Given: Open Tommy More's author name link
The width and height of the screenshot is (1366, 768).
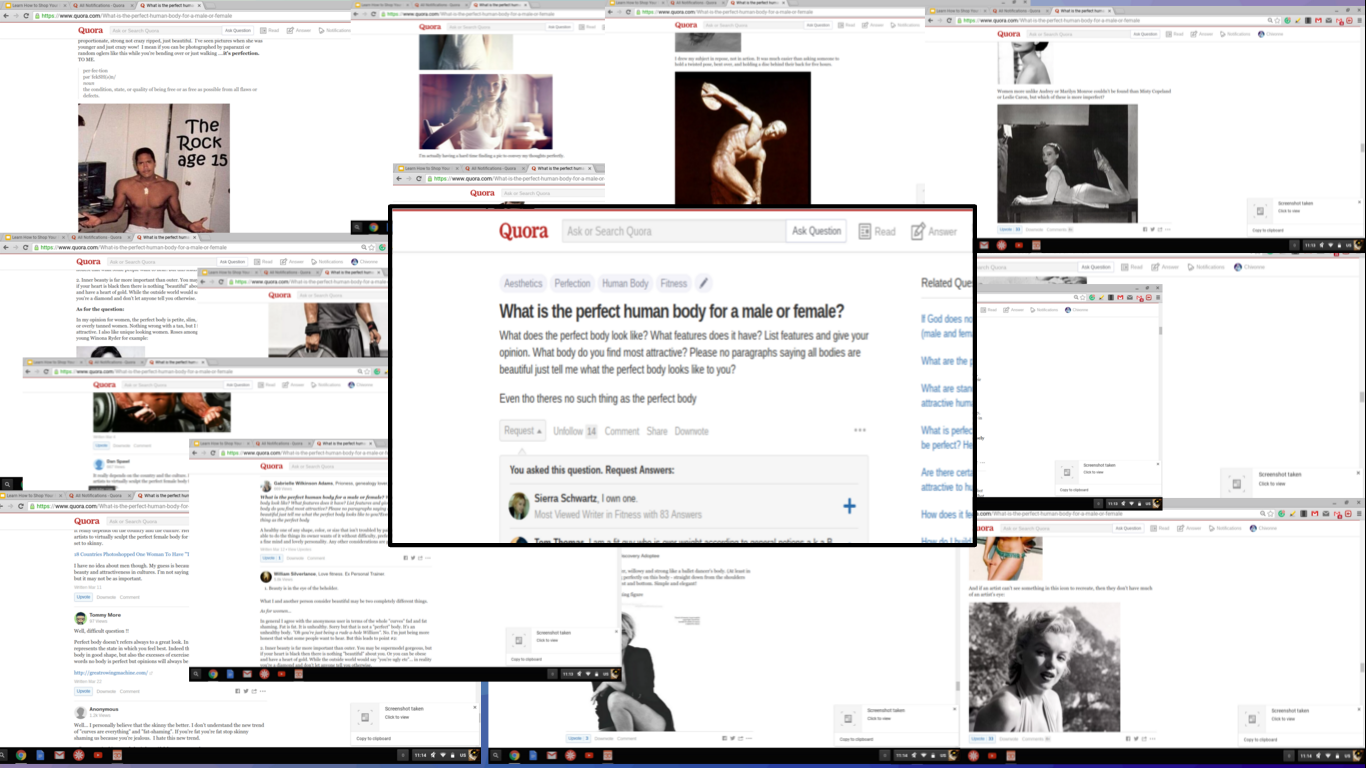Looking at the screenshot, I should 105,615.
